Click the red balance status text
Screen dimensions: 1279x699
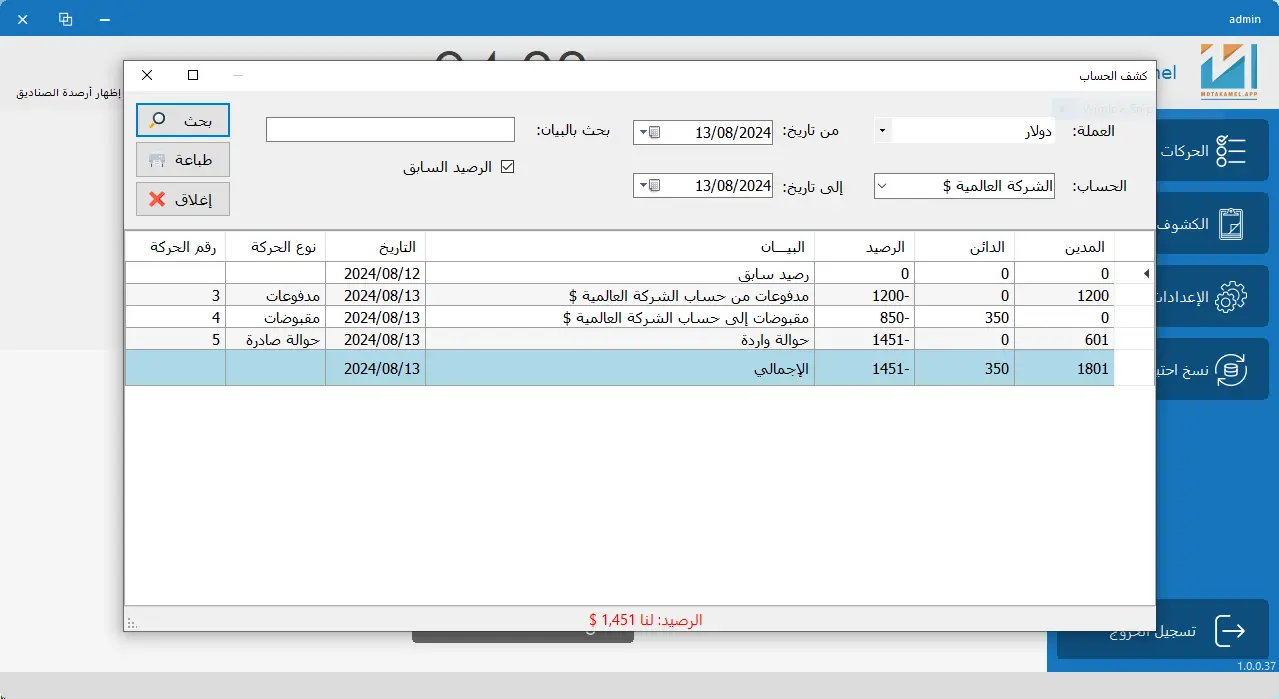click(x=646, y=620)
